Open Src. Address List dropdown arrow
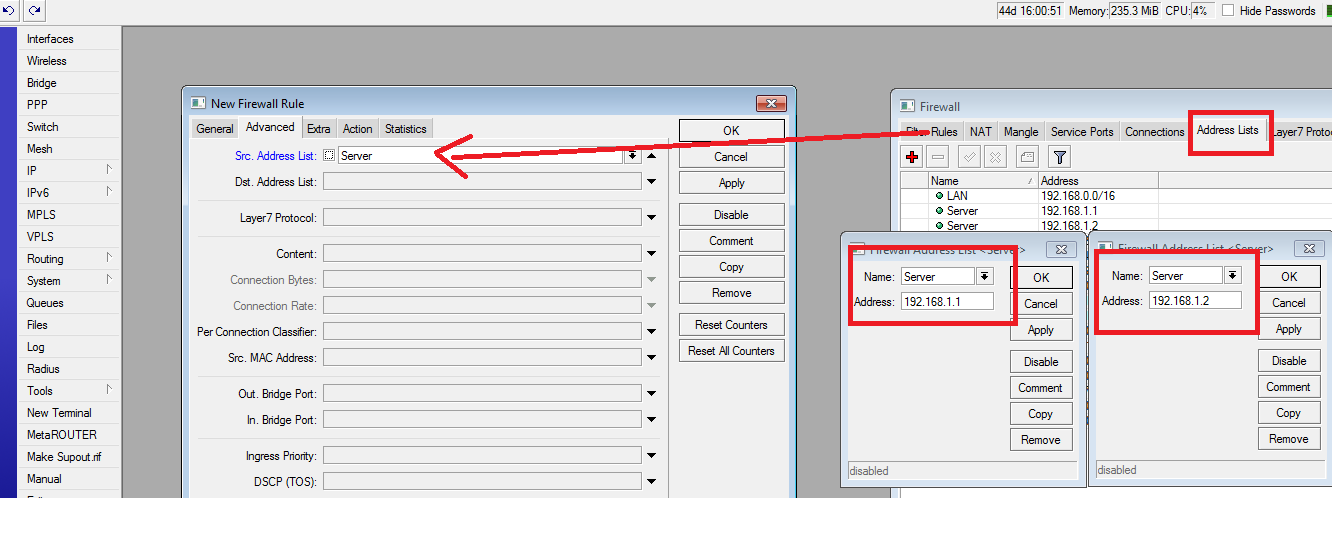Screen dimensions: 1332x533 click(632, 156)
